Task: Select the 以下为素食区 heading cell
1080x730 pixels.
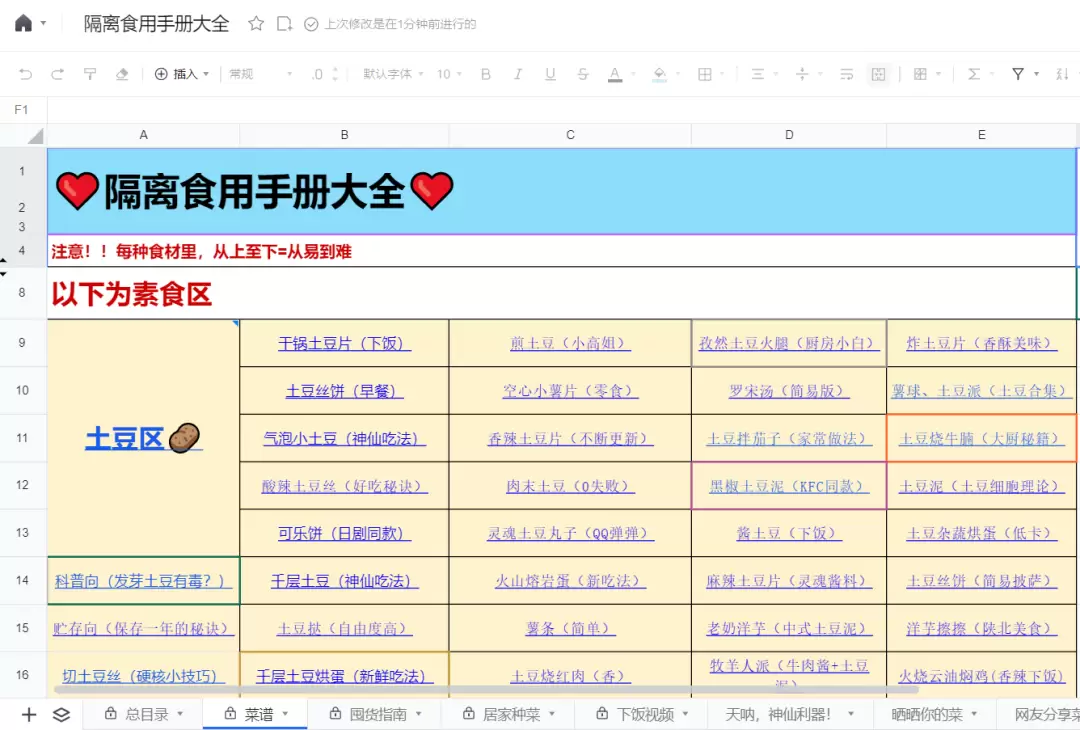Action: [x=561, y=293]
